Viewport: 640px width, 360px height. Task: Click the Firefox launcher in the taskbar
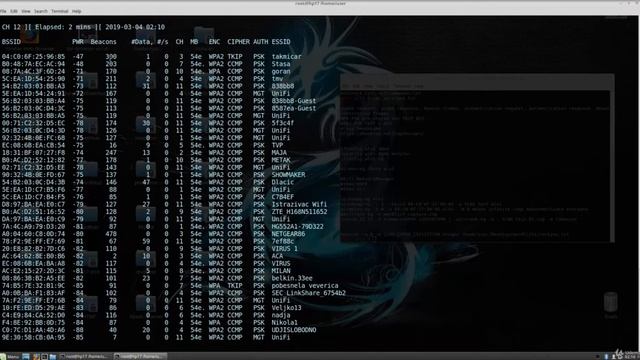(x=36, y=356)
